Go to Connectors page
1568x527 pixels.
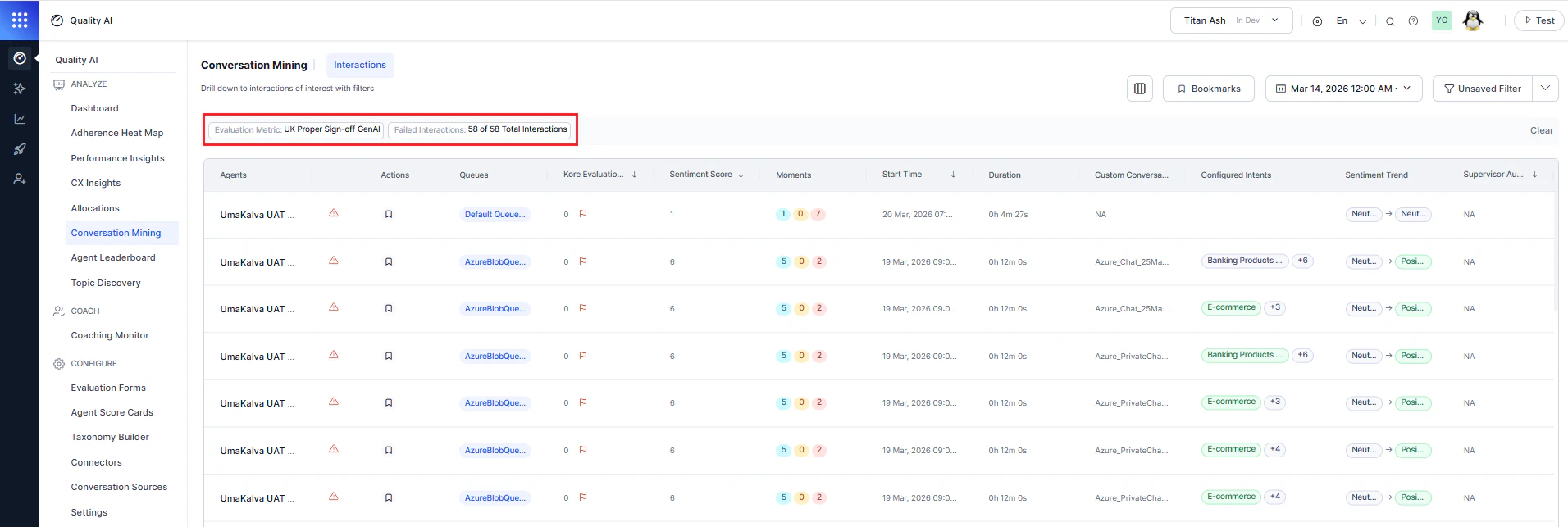point(96,462)
